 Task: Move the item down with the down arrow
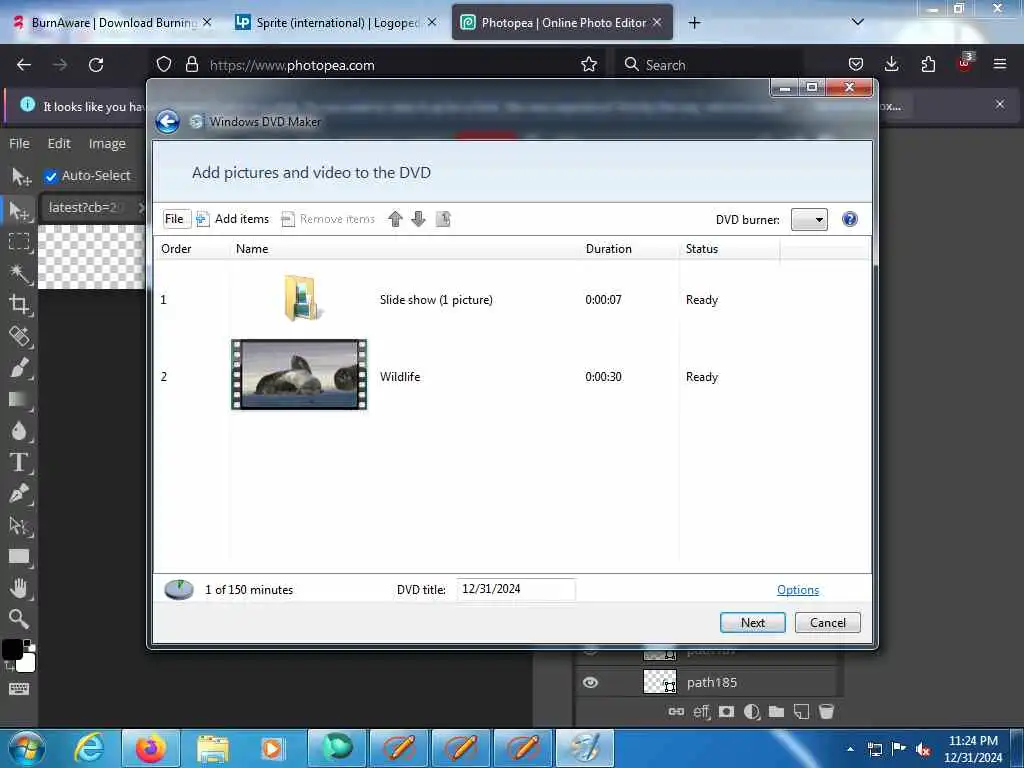[419, 219]
